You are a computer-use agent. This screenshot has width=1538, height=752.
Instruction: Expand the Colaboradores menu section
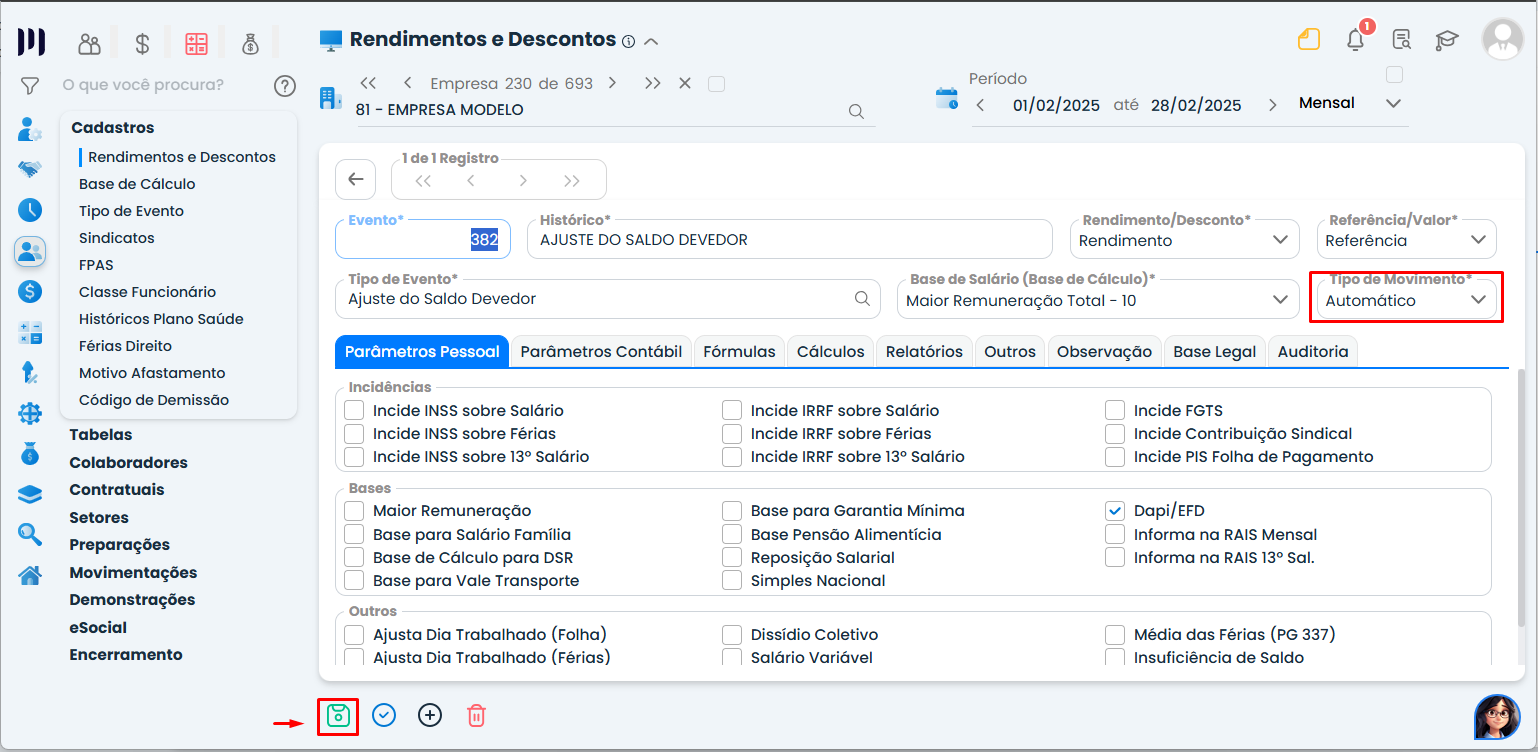128,463
